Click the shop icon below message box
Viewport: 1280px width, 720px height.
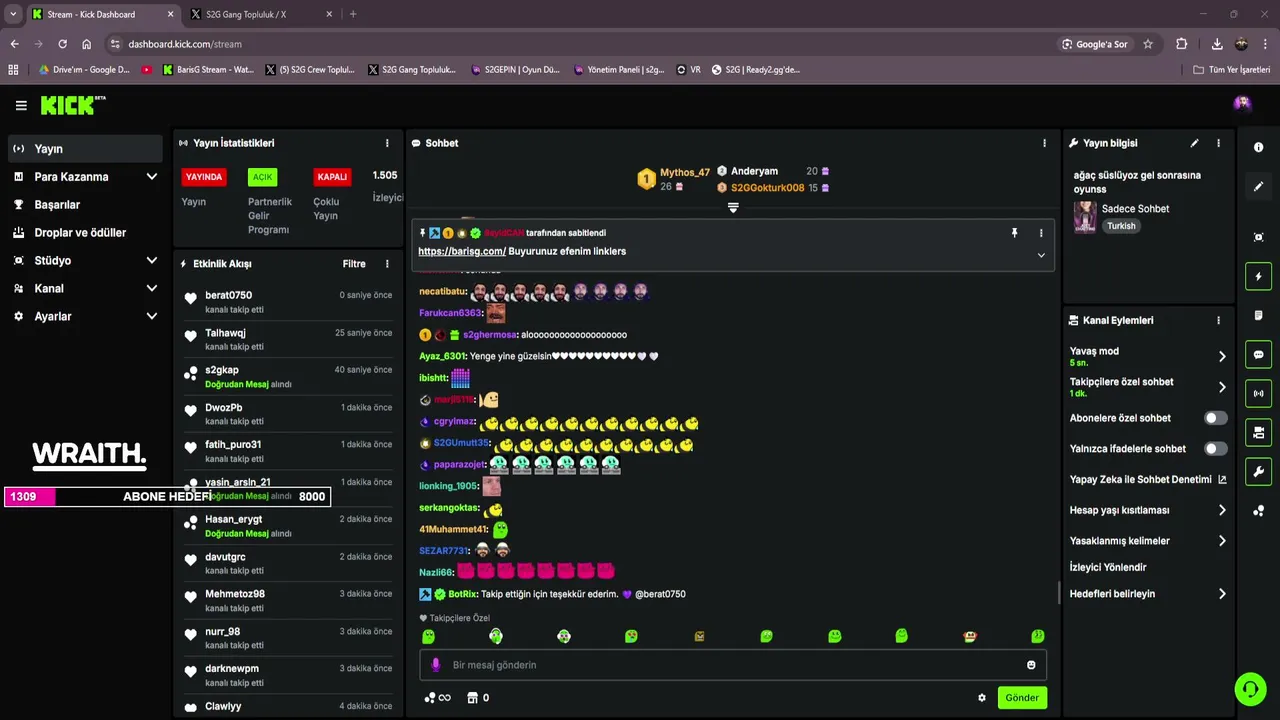[x=471, y=698]
